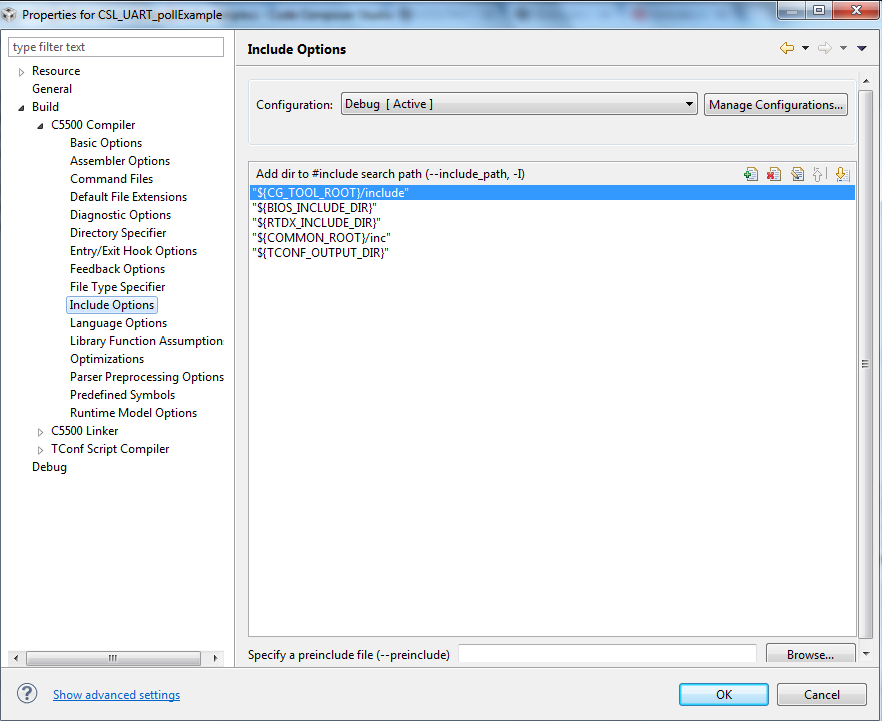The height and width of the screenshot is (721, 882).
Task: Click the Help question mark icon
Action: click(27, 694)
